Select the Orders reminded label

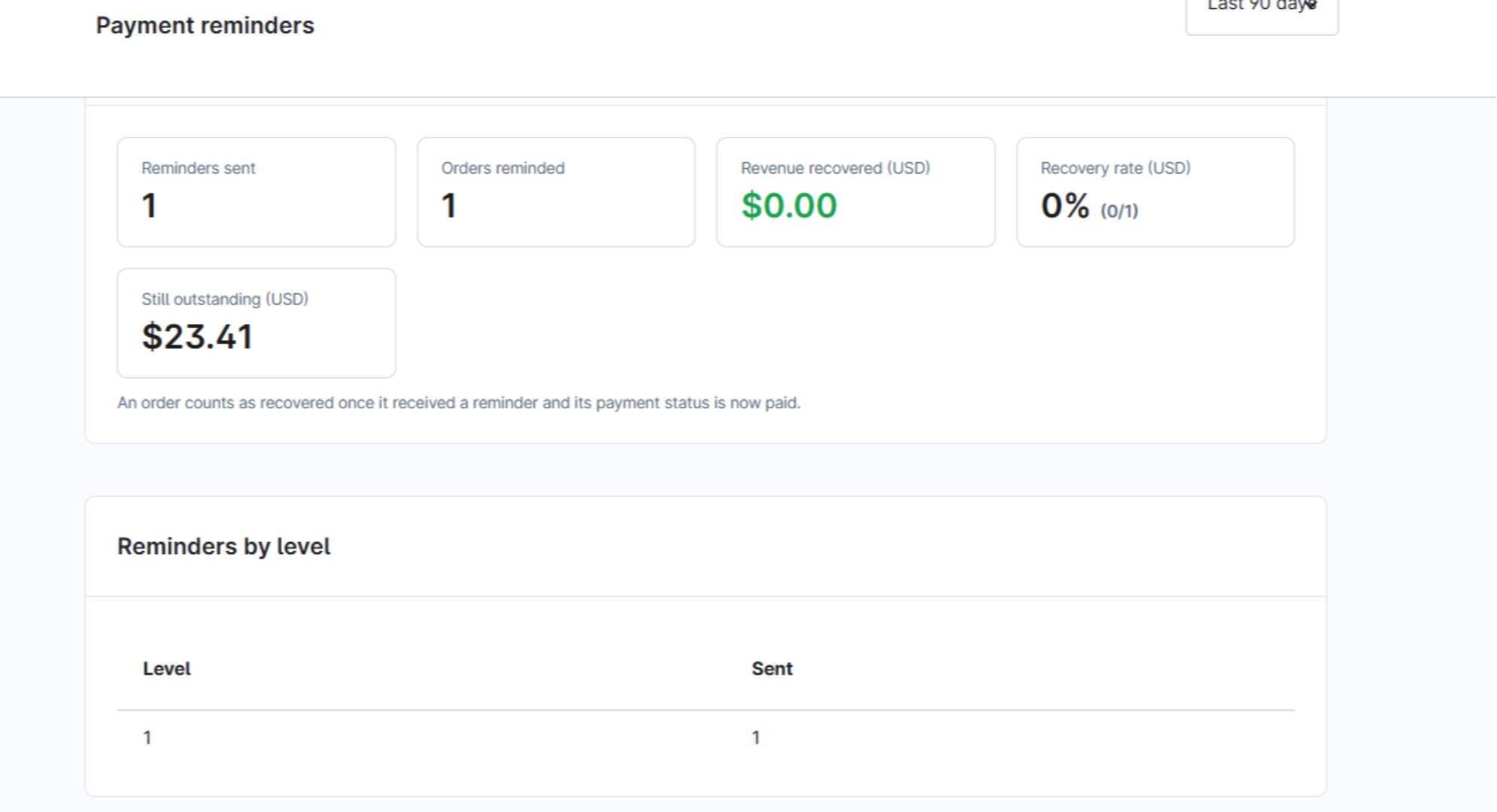click(x=503, y=168)
